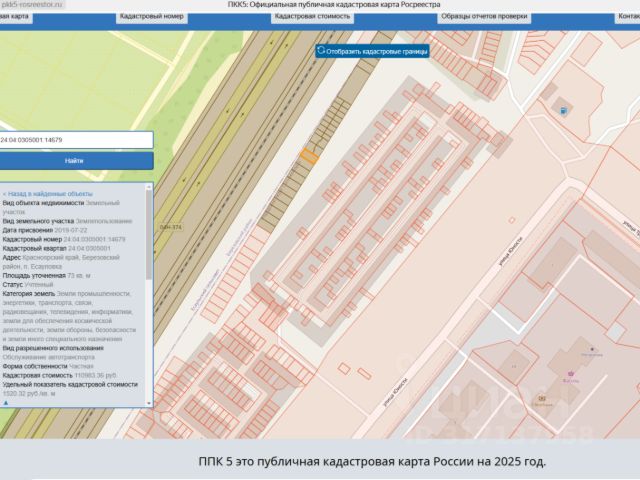The image size is (640, 480).
Task: Click the highlighted orange parcel on map
Action: (309, 156)
